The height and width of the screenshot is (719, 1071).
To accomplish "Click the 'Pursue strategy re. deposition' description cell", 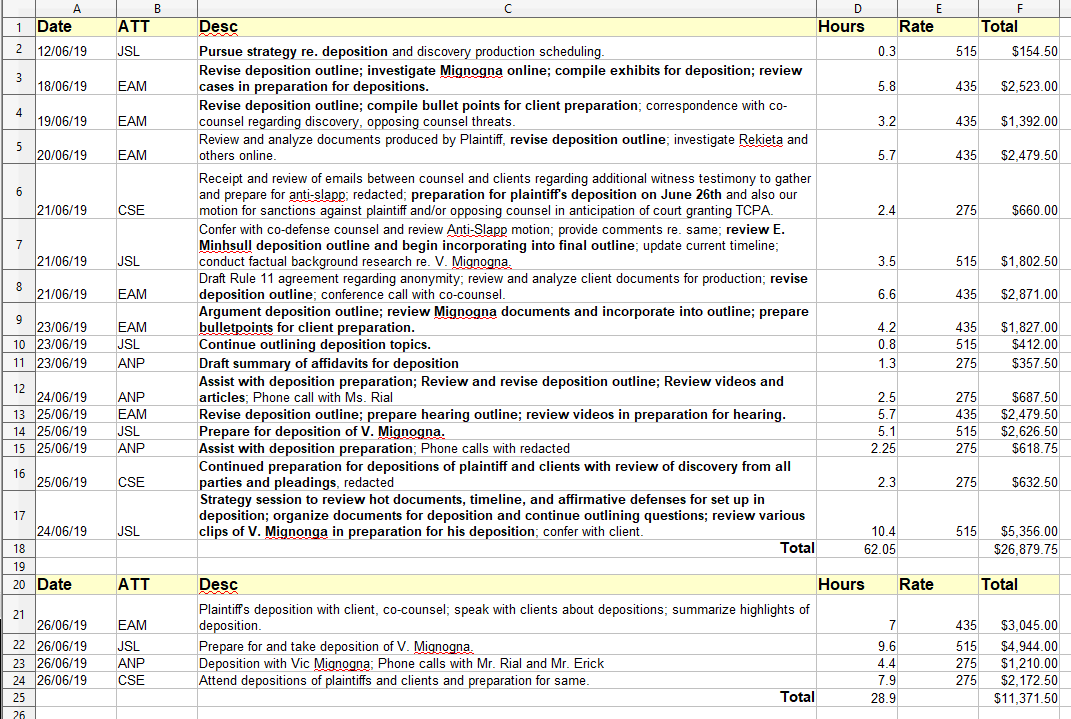I will point(507,48).
